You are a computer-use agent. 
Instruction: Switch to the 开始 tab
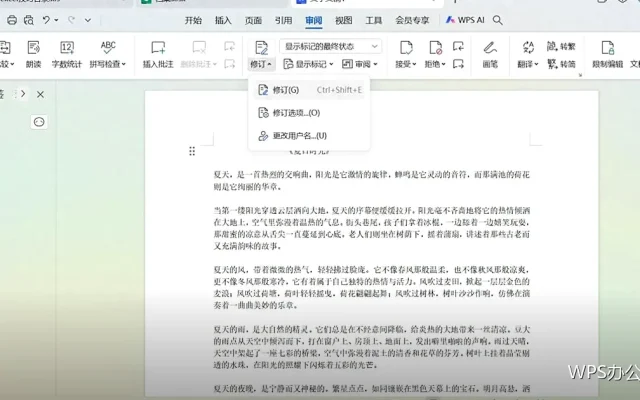click(193, 20)
